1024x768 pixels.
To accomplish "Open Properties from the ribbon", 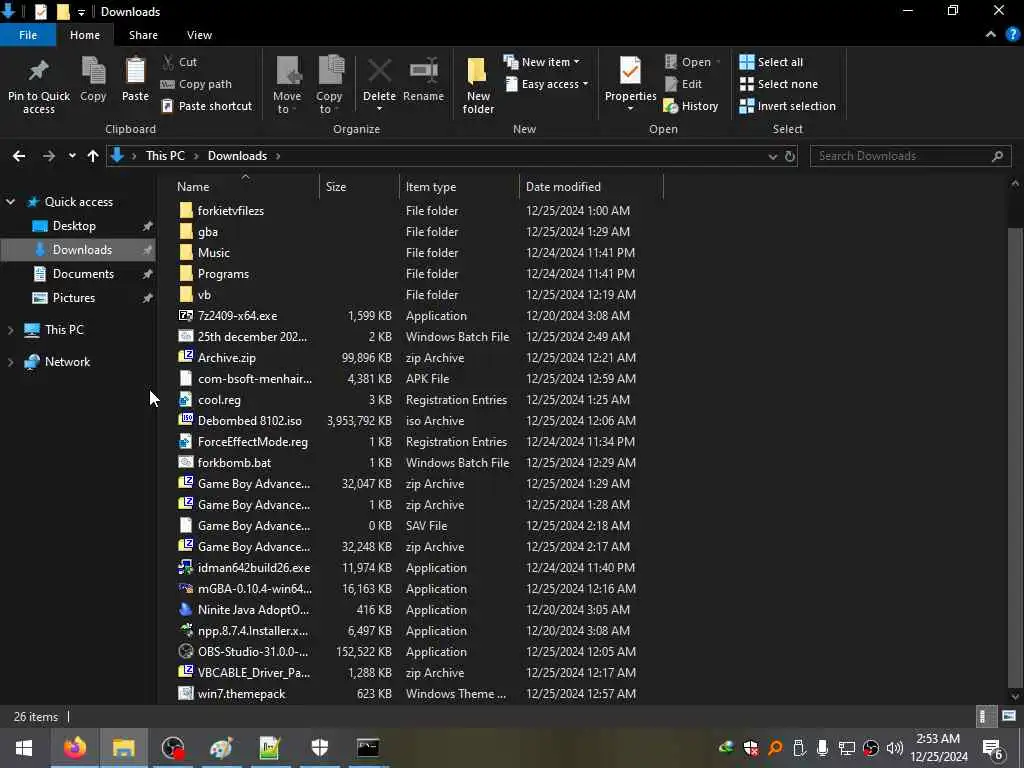I will point(630,85).
